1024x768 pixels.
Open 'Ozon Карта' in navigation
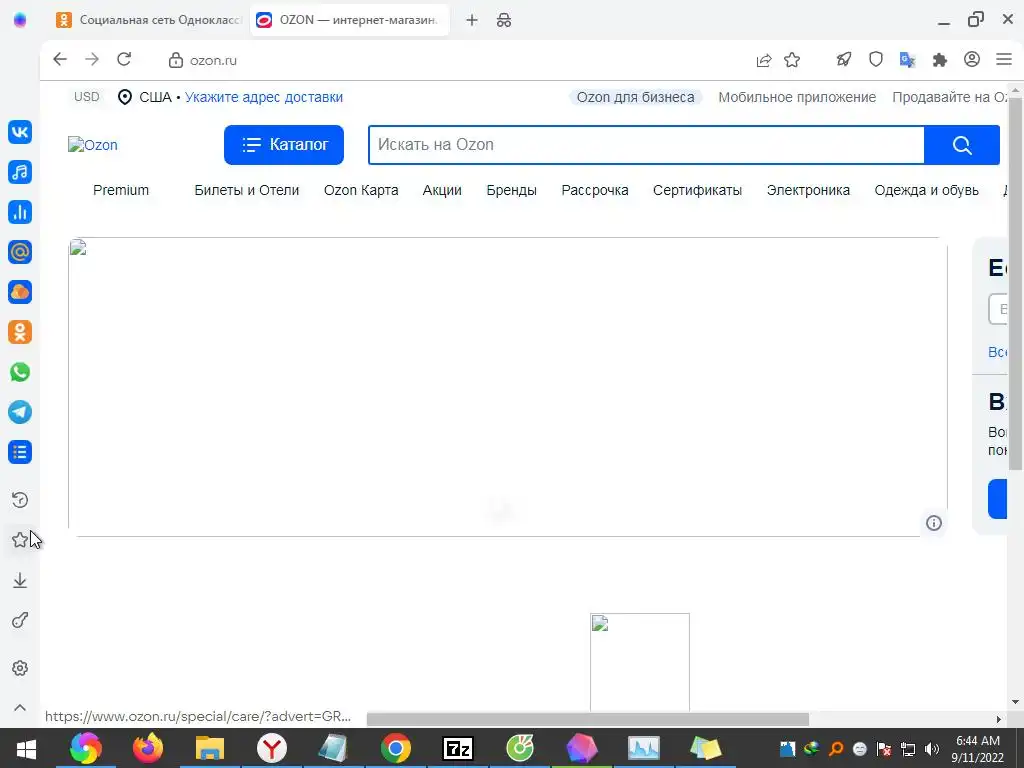point(361,190)
